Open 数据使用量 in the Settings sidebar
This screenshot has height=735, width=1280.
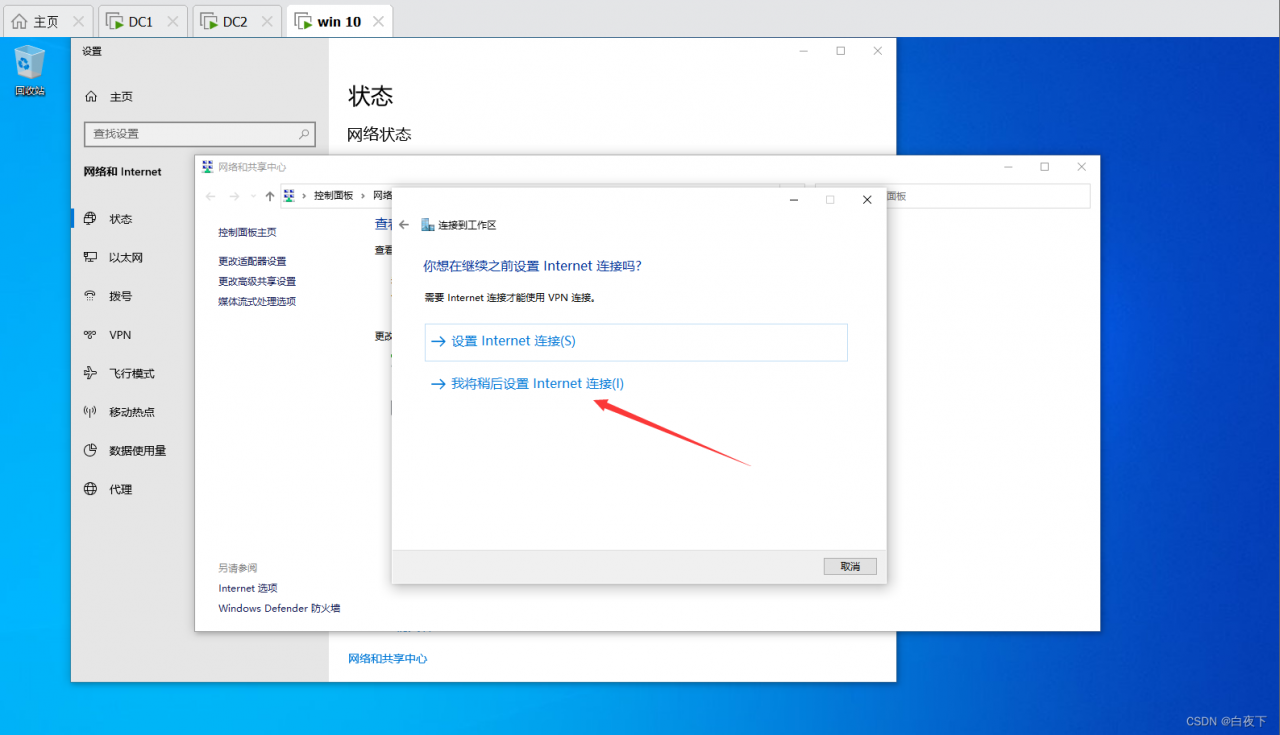(126, 451)
